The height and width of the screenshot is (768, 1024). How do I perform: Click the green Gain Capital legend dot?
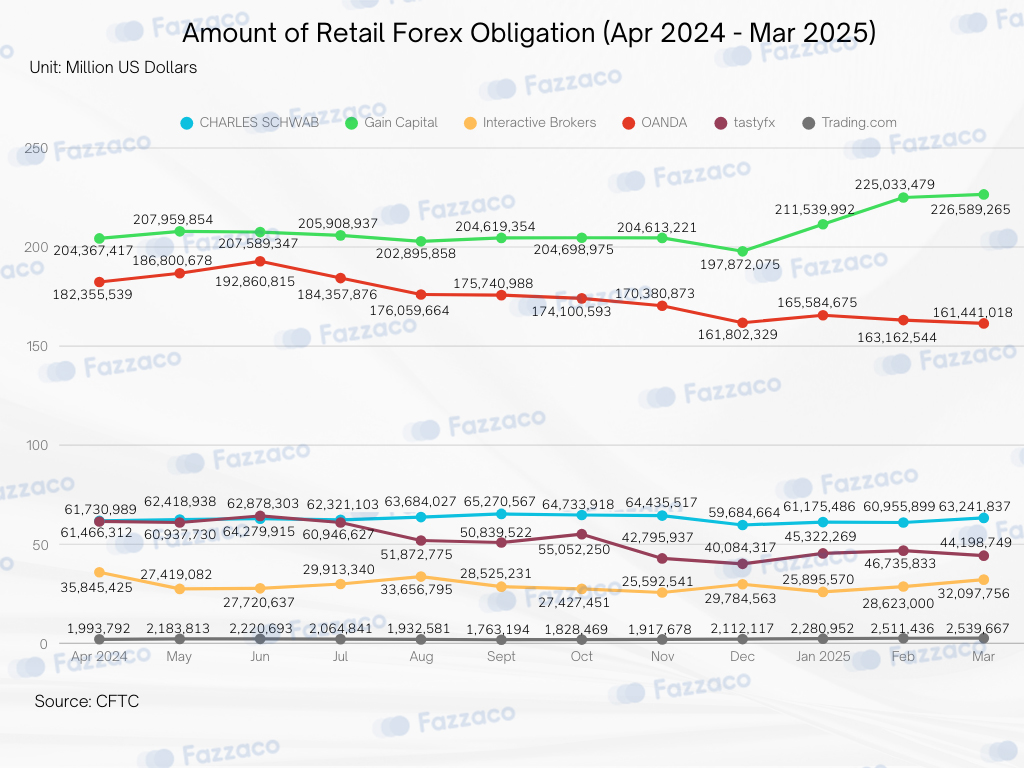[351, 123]
